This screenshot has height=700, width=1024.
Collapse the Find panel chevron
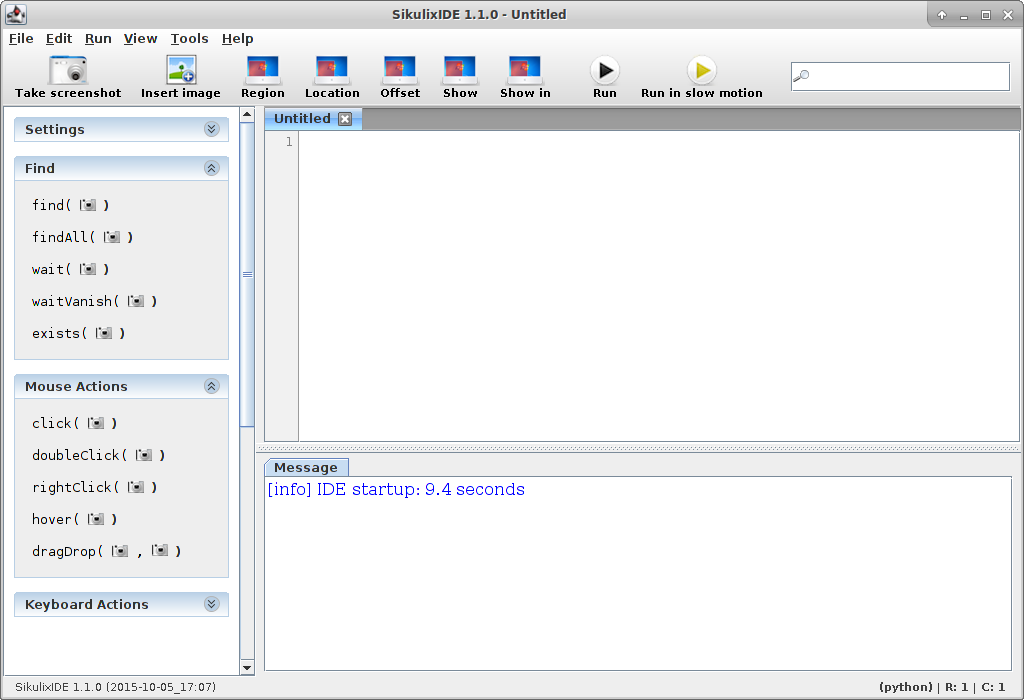212,168
